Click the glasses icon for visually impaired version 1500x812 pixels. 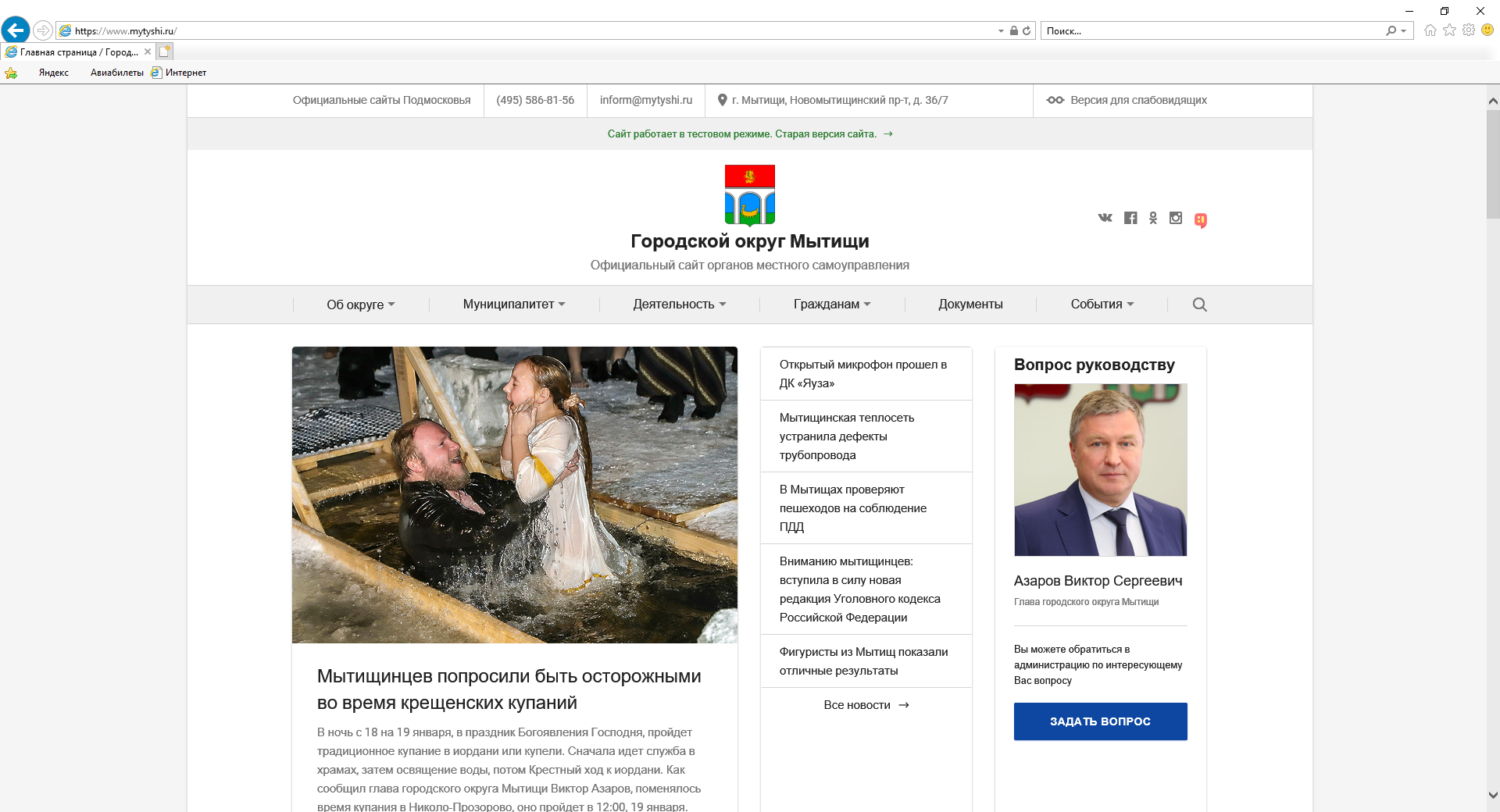coord(1055,100)
